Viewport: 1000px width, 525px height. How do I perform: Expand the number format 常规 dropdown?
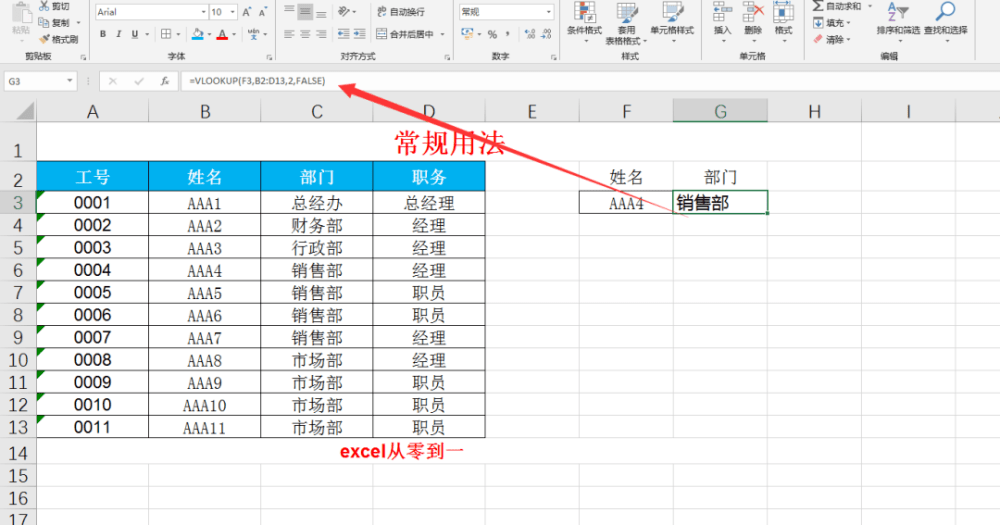click(548, 12)
